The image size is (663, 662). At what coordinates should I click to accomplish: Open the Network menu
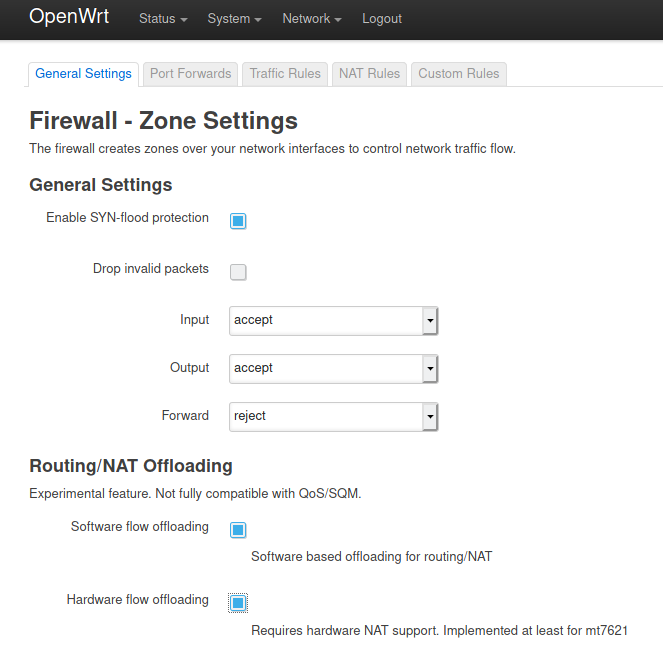tap(312, 19)
